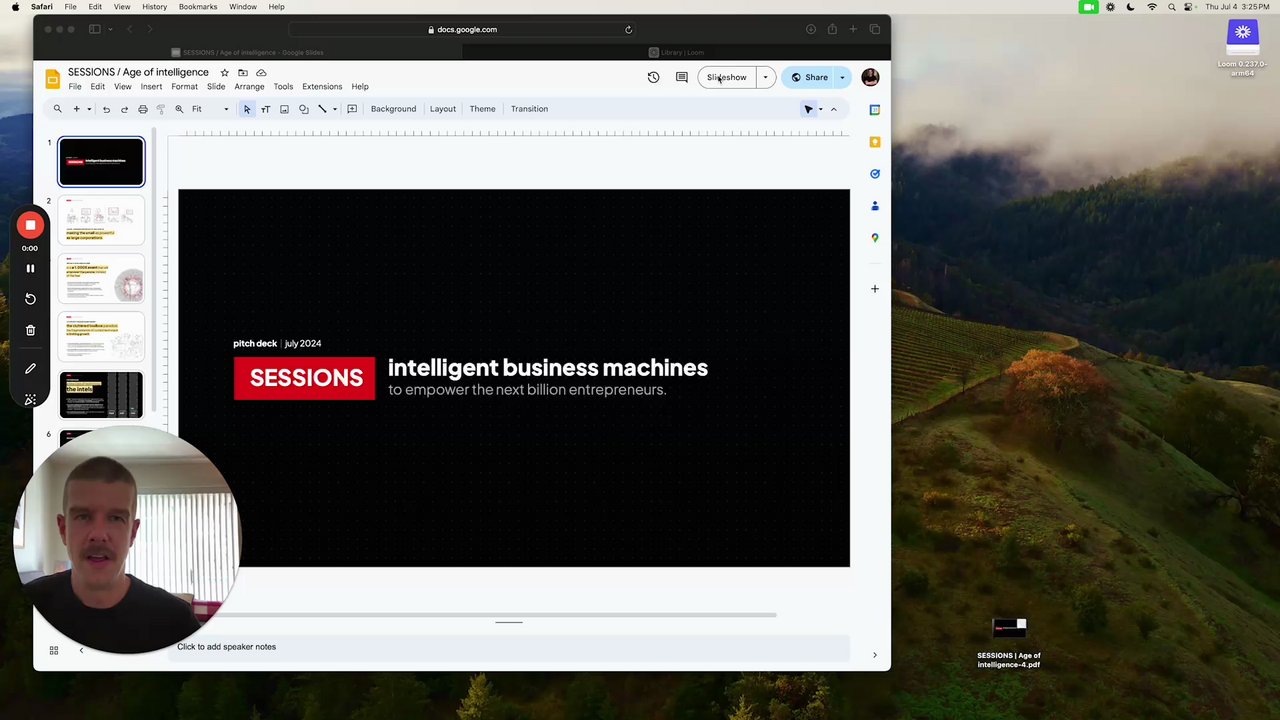Open the Extensions menu
Screen dimensions: 1280x720
coord(322,87)
